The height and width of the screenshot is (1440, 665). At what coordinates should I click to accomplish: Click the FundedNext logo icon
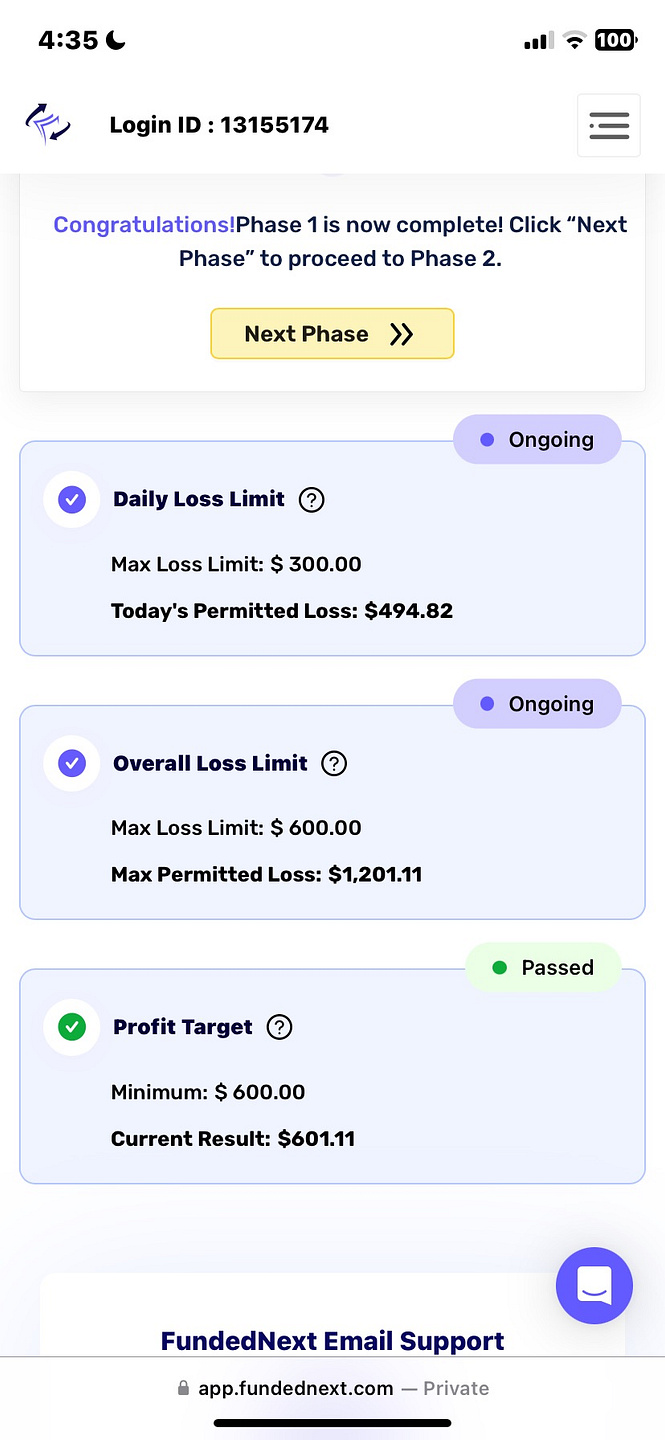coord(48,125)
